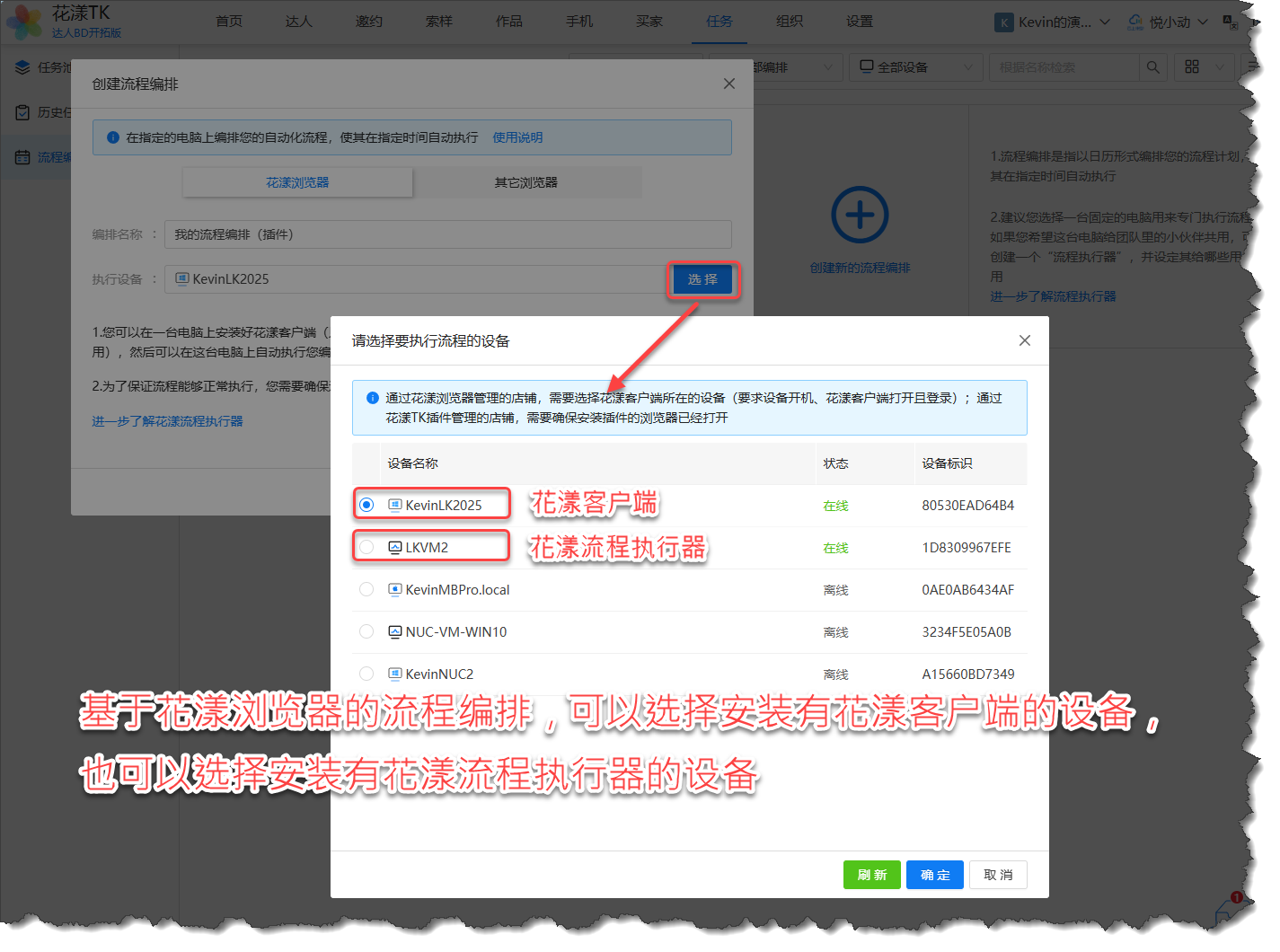
Task: Choose the NUC-VM-WIN10 radio button
Action: click(x=366, y=631)
